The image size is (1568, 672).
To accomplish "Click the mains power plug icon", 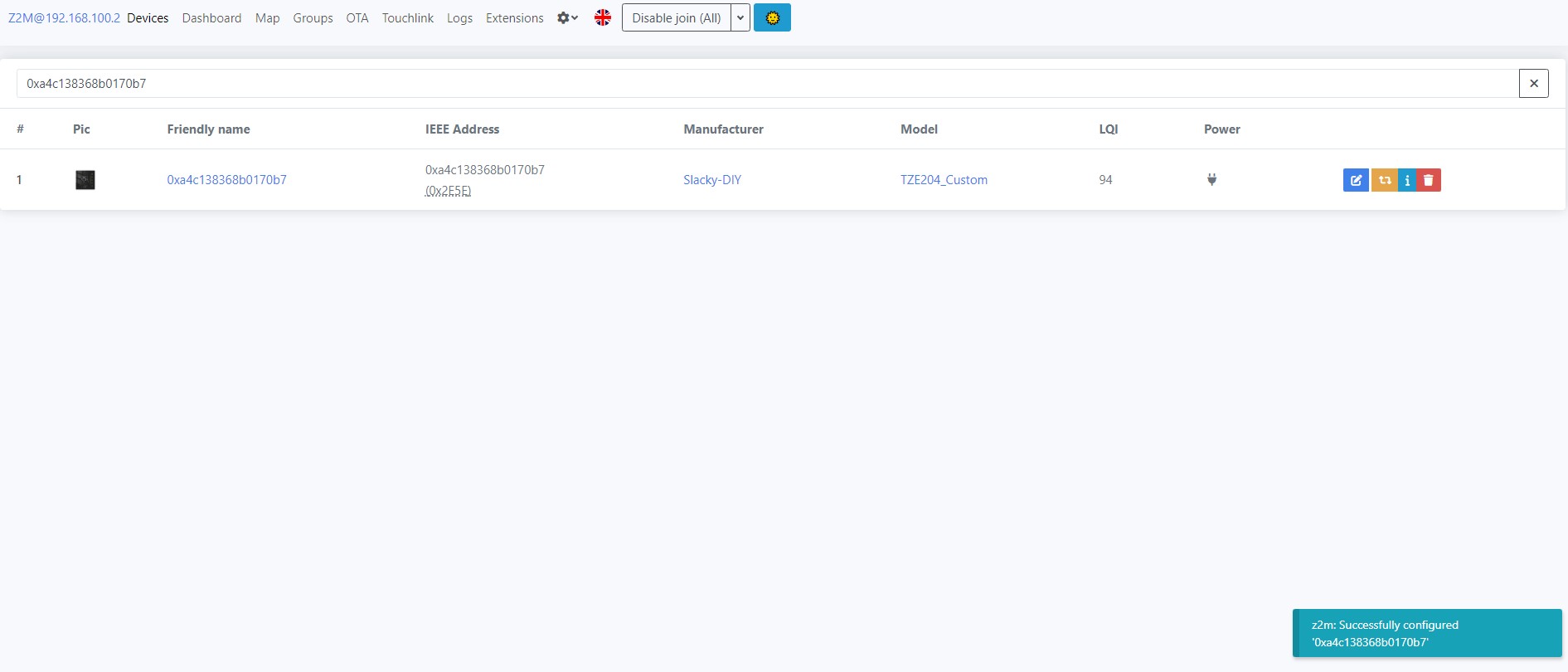I will [1211, 179].
